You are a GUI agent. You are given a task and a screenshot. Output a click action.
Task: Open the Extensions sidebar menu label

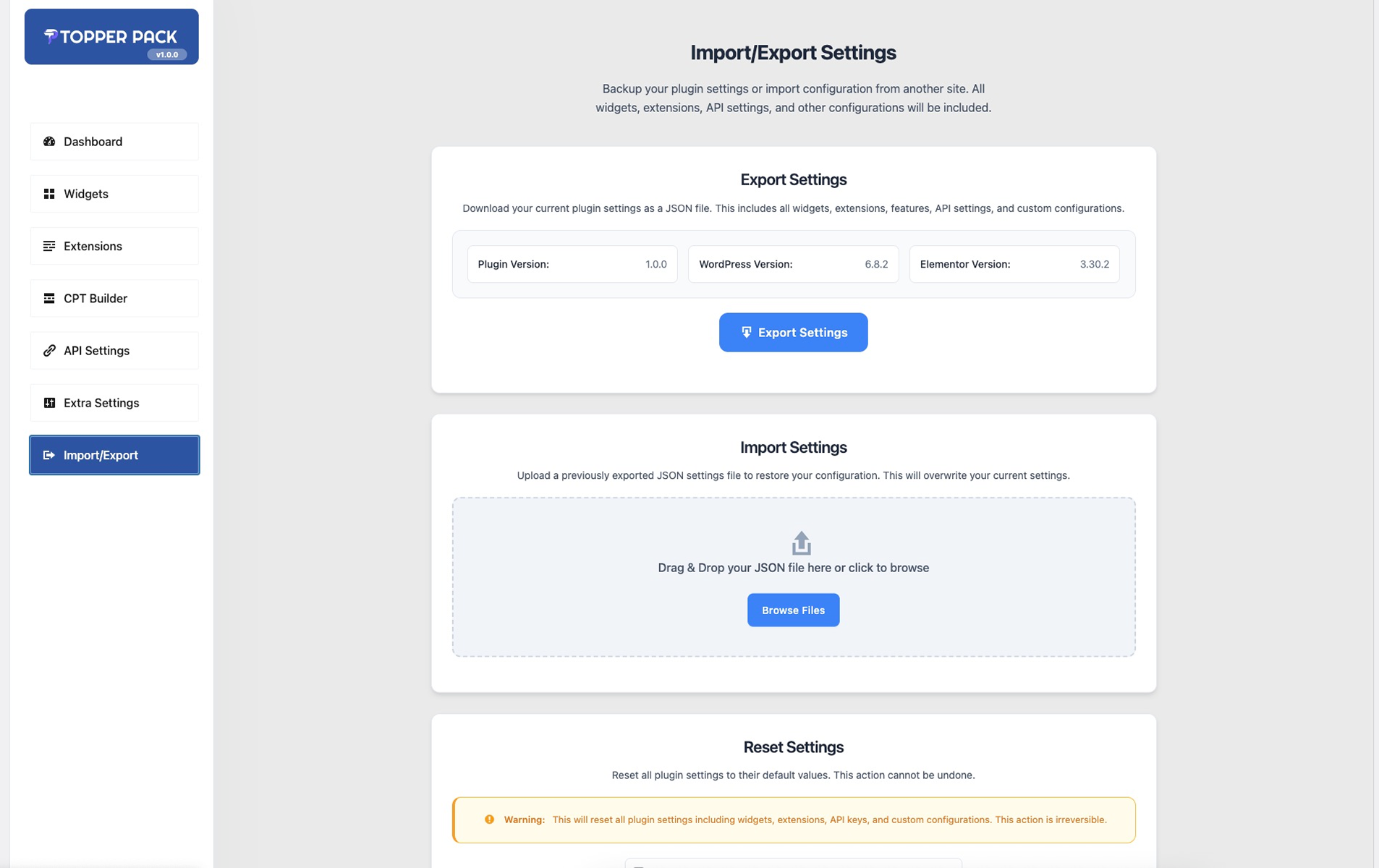point(93,246)
